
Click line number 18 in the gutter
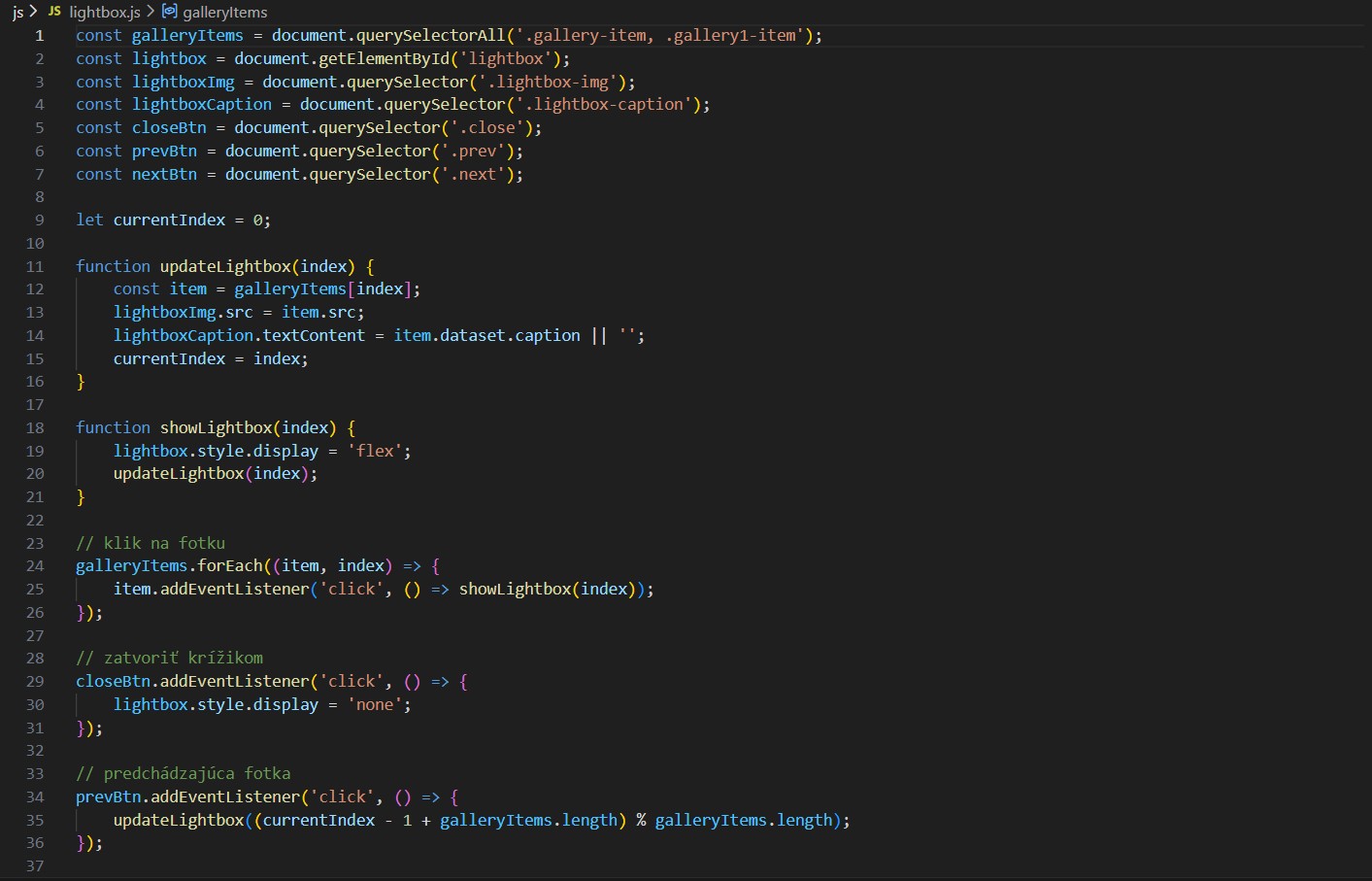coord(35,427)
